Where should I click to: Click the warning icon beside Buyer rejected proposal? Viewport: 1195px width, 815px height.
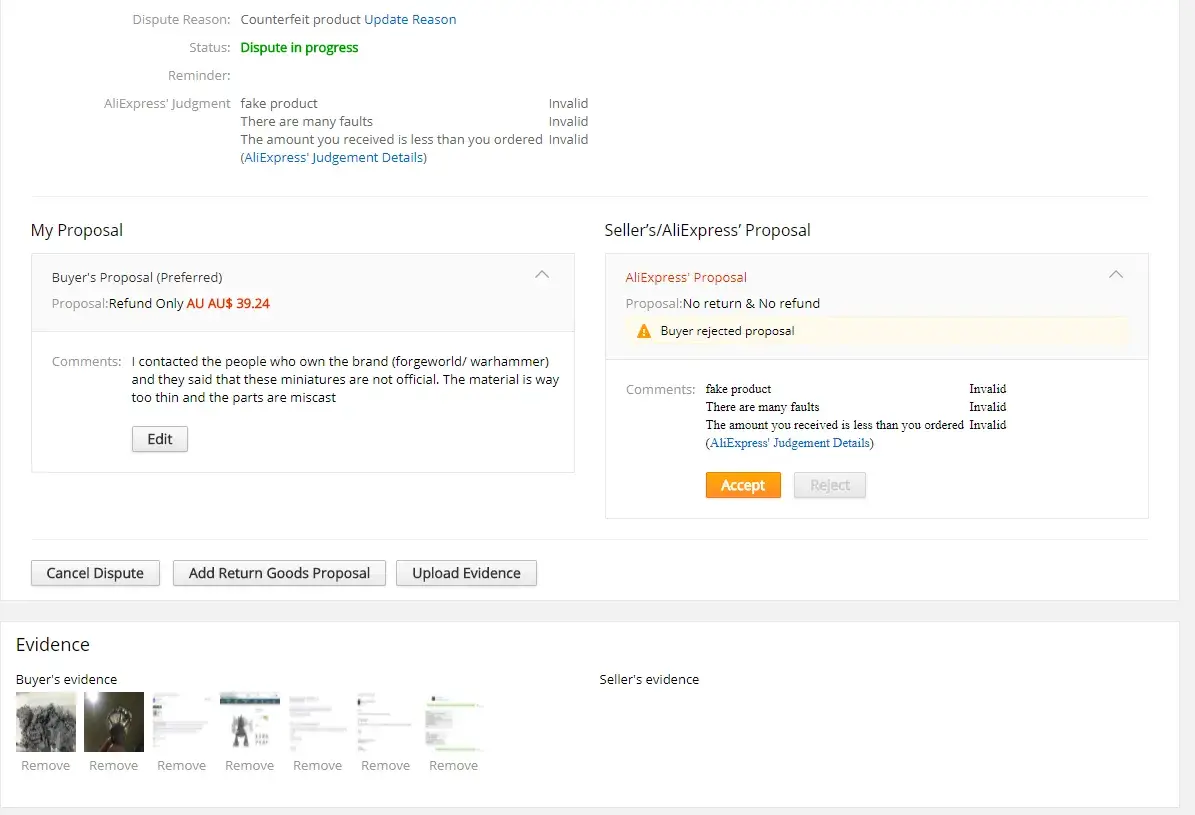(x=644, y=331)
